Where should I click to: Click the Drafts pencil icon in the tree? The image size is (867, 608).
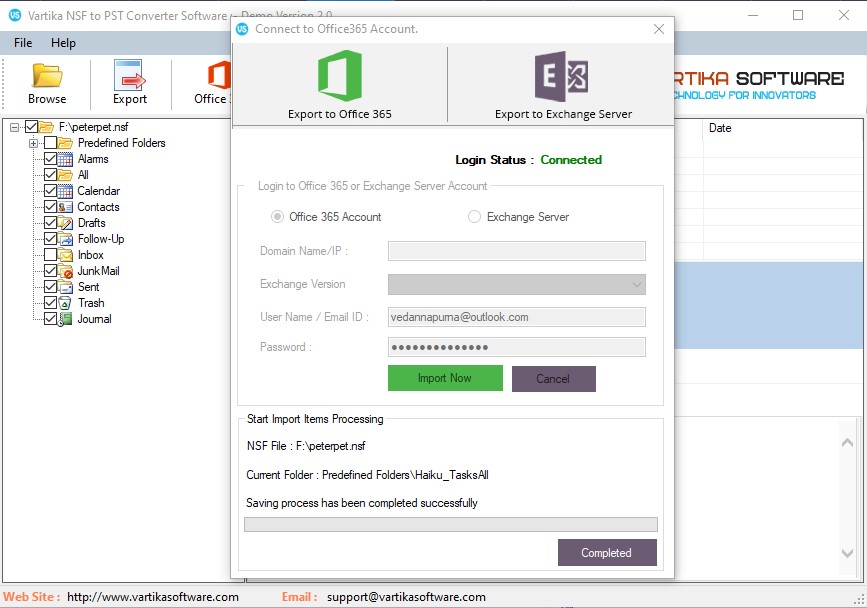(x=65, y=223)
